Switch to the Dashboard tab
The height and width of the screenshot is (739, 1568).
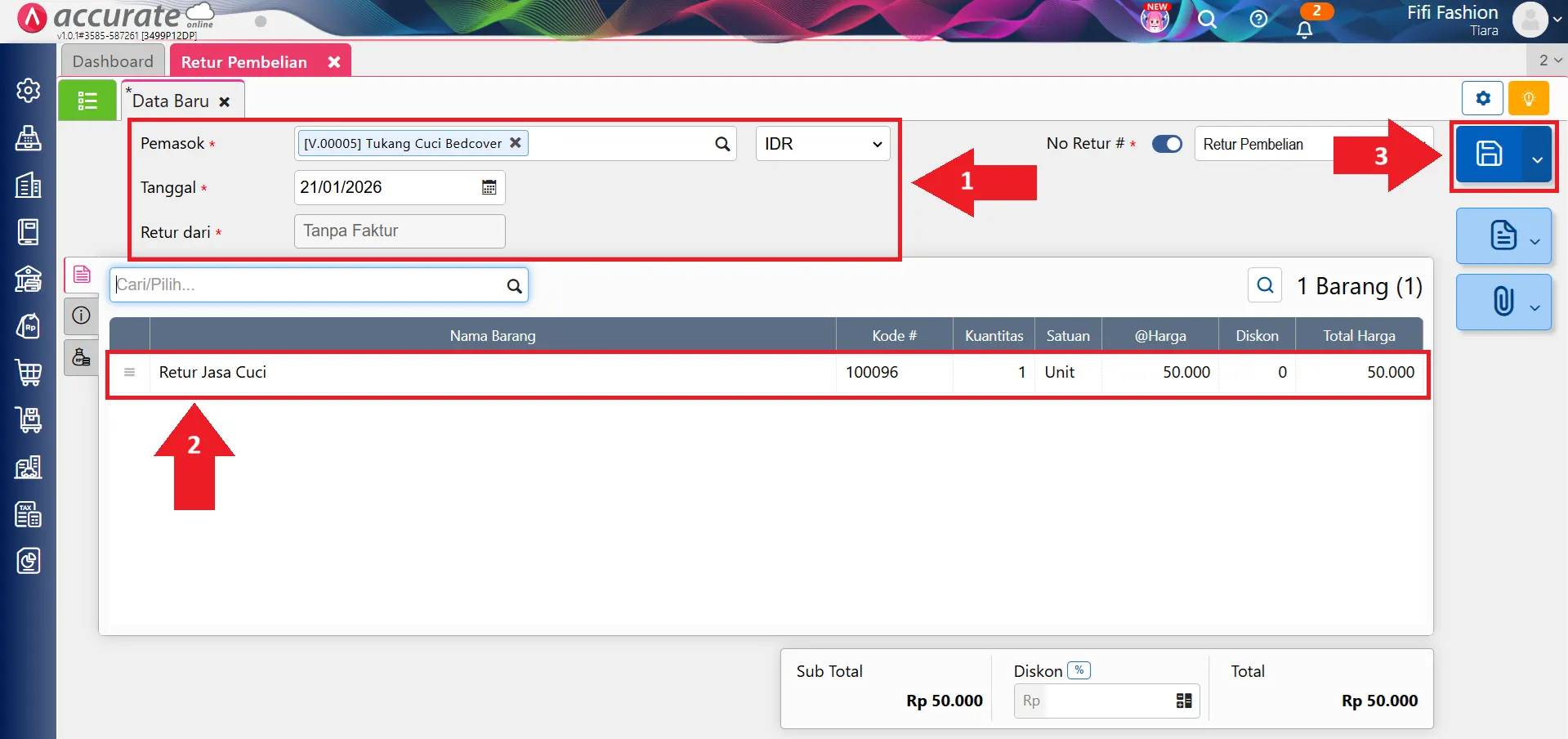point(113,61)
